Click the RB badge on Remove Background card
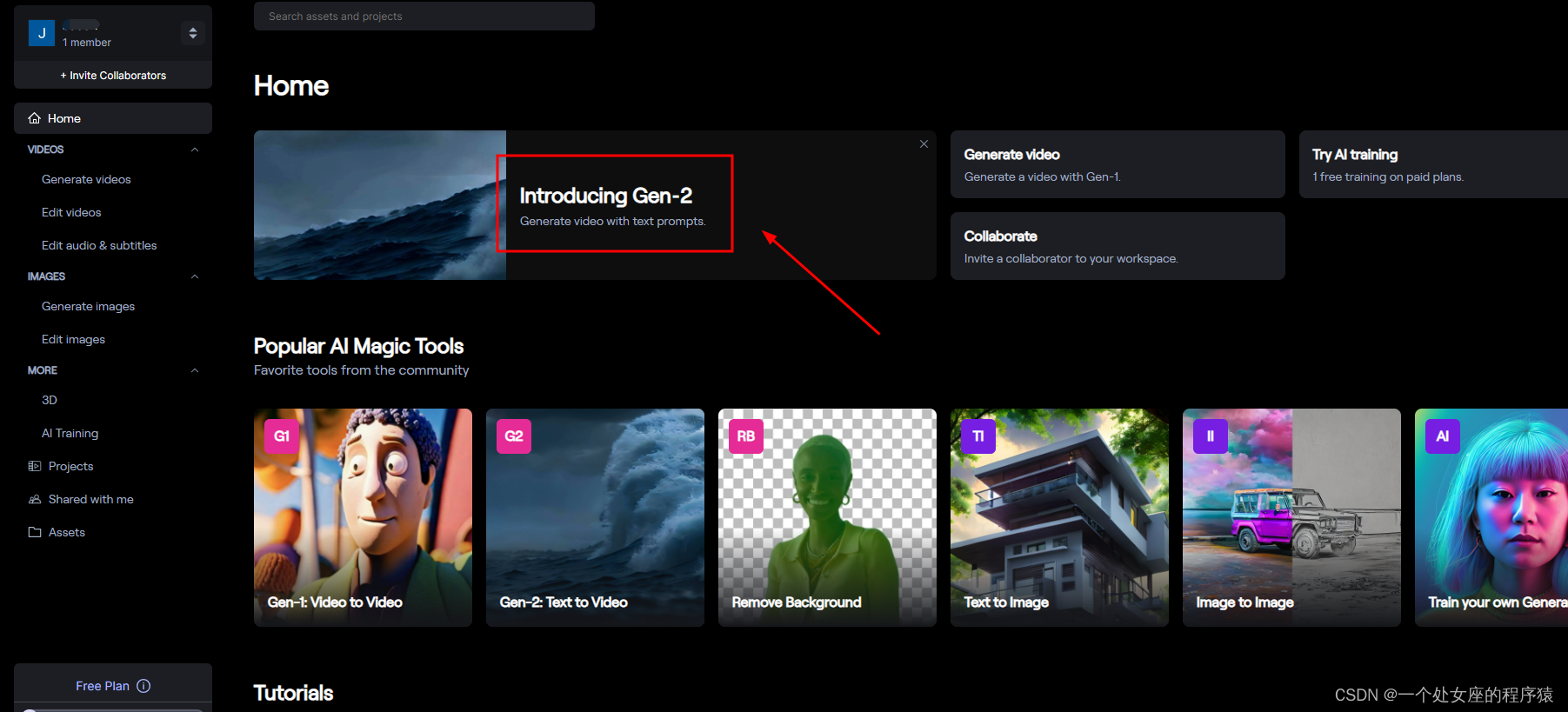The image size is (1568, 712). coord(746,436)
